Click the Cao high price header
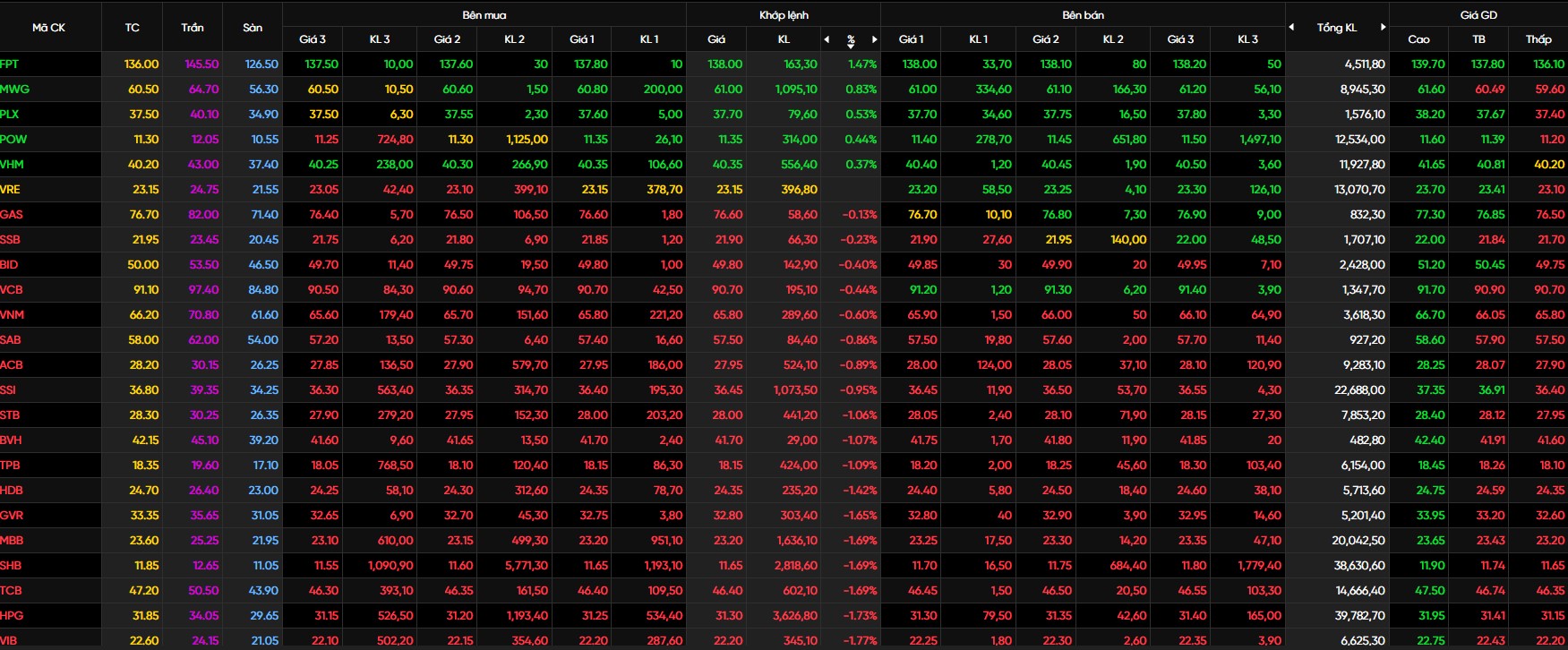The width and height of the screenshot is (1568, 650). 1418,39
